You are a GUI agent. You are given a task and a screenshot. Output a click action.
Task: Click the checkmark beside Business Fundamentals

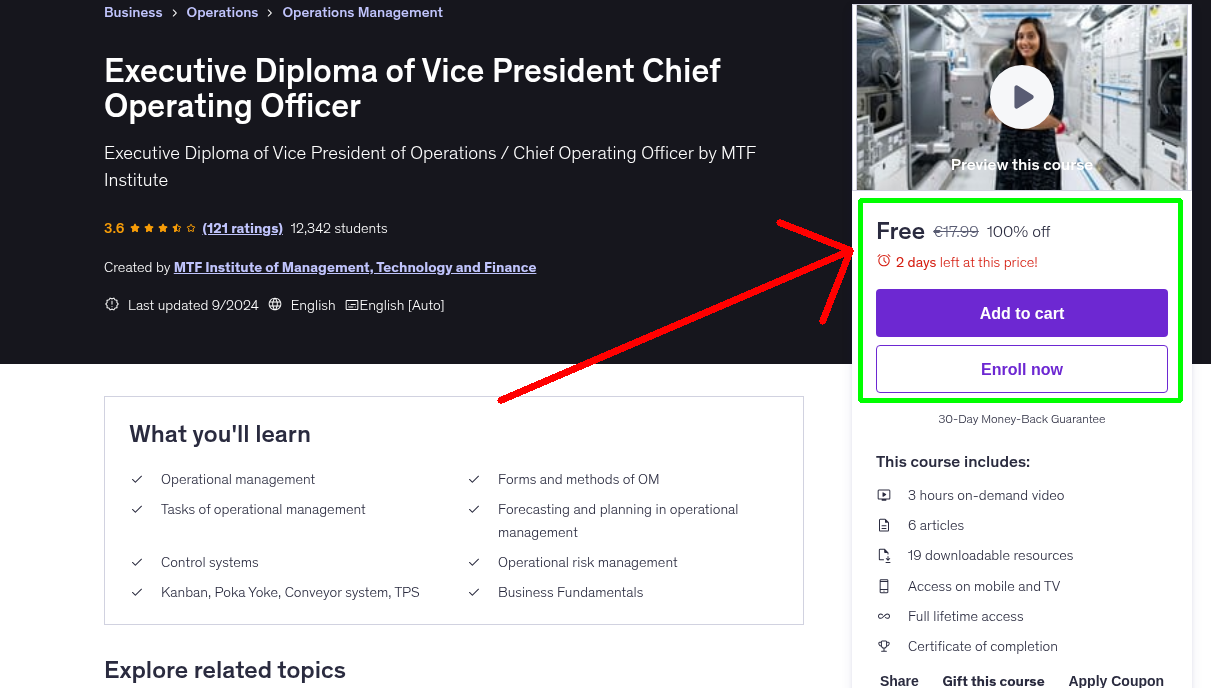(x=474, y=592)
